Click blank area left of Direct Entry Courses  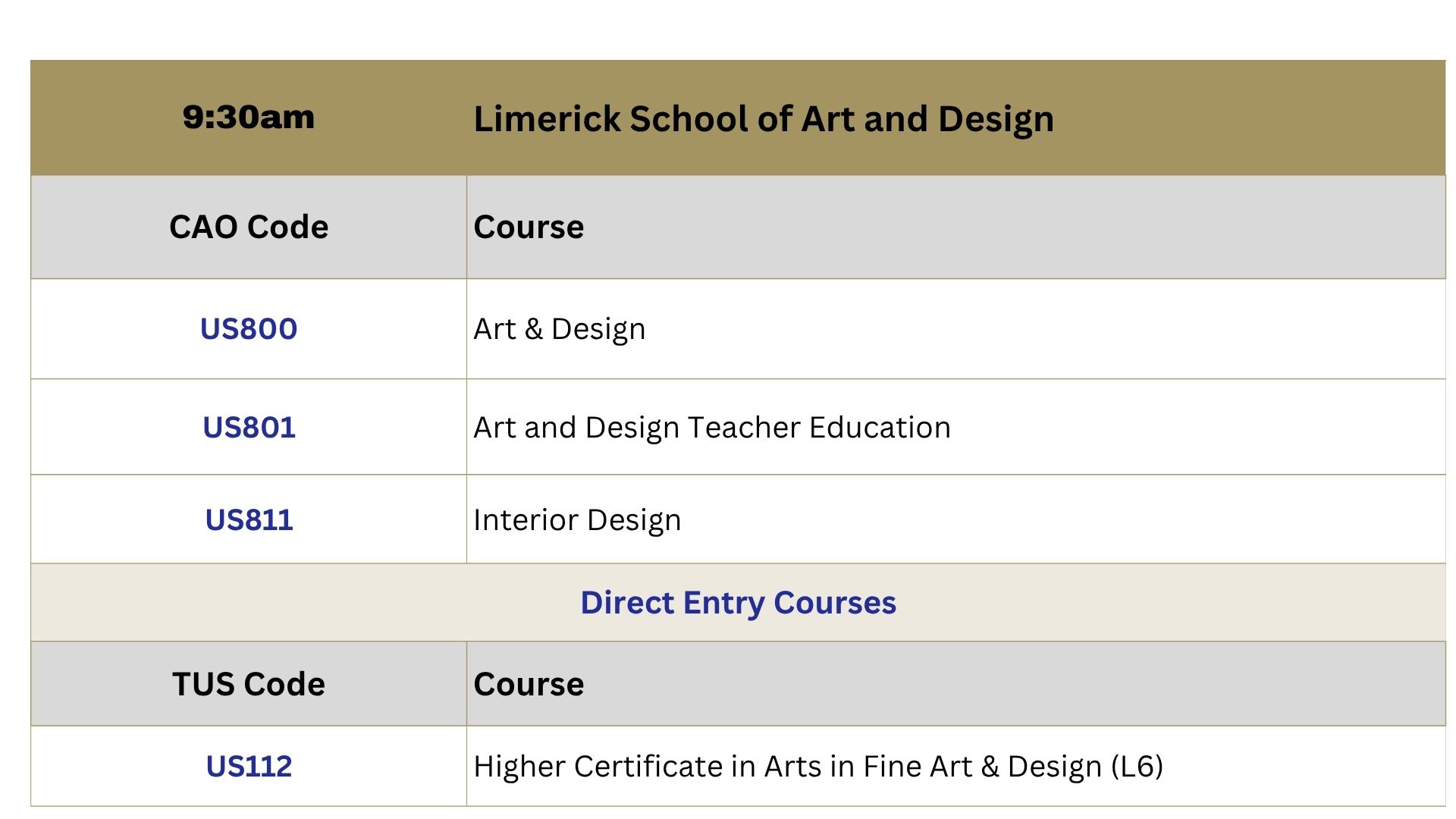click(x=303, y=603)
